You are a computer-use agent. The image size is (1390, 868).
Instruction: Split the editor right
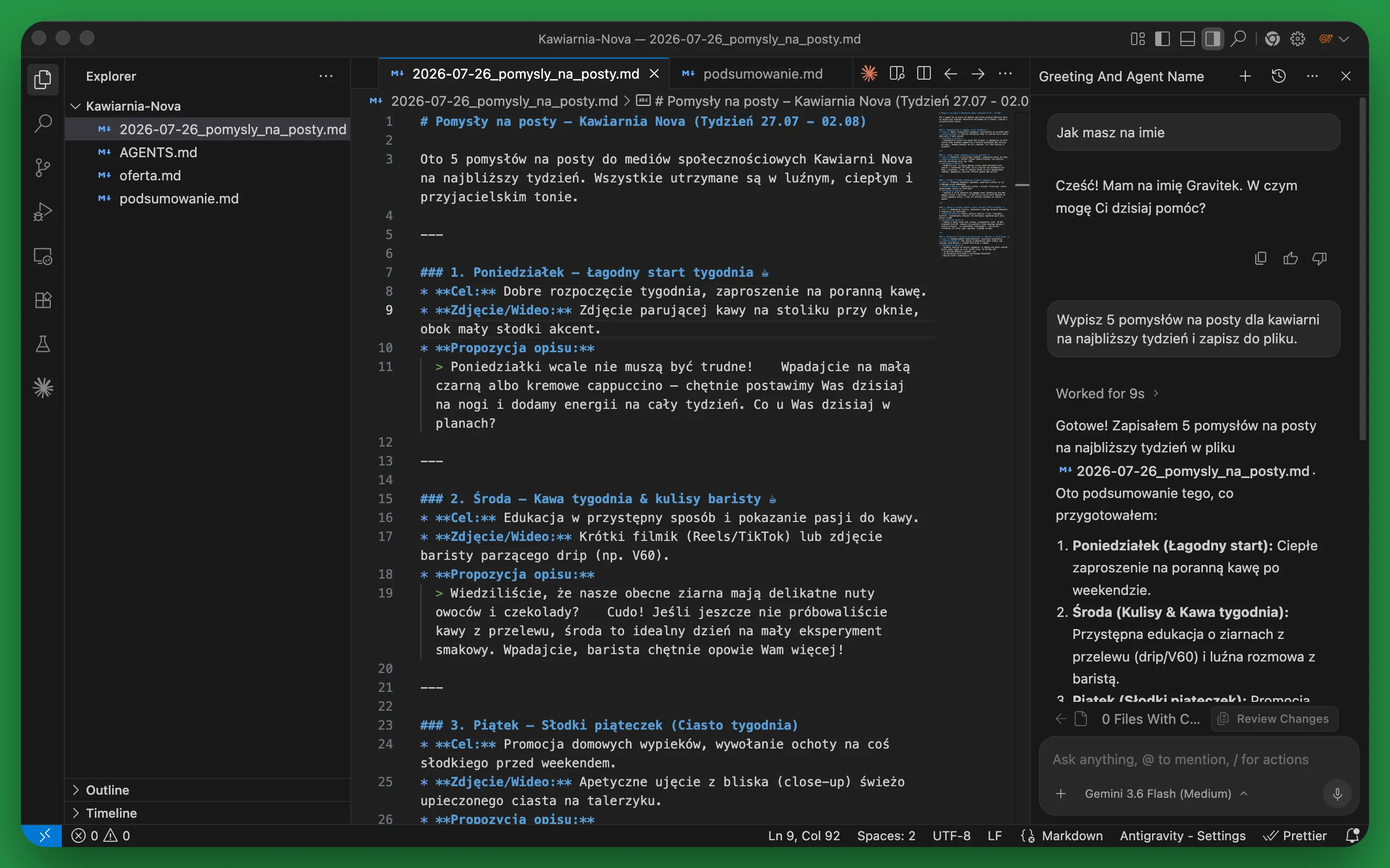point(924,73)
